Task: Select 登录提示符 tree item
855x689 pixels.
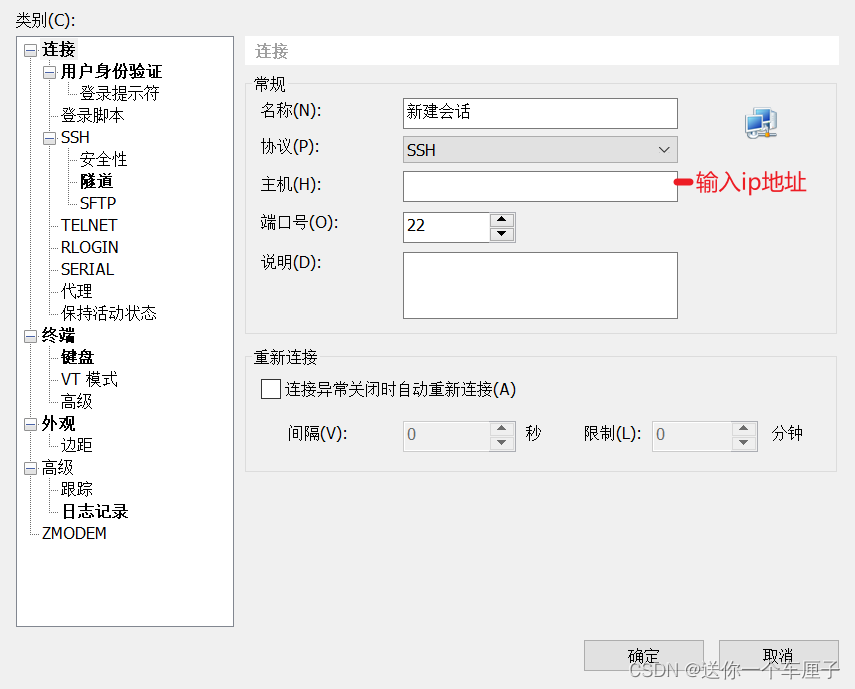Action: tap(119, 93)
